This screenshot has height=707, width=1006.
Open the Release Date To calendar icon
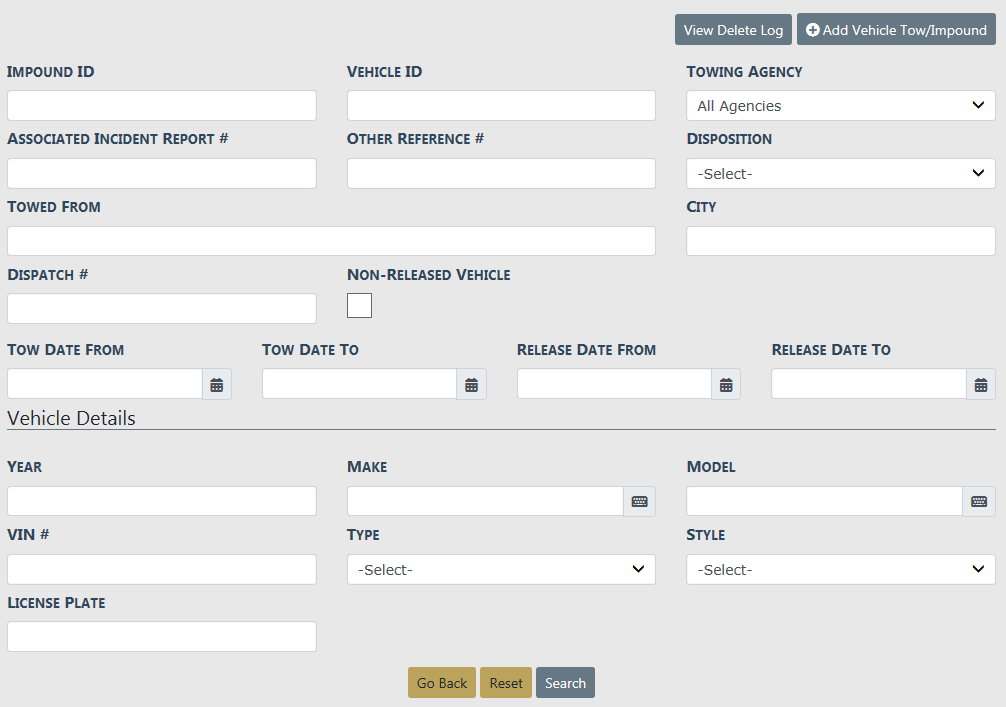(981, 385)
